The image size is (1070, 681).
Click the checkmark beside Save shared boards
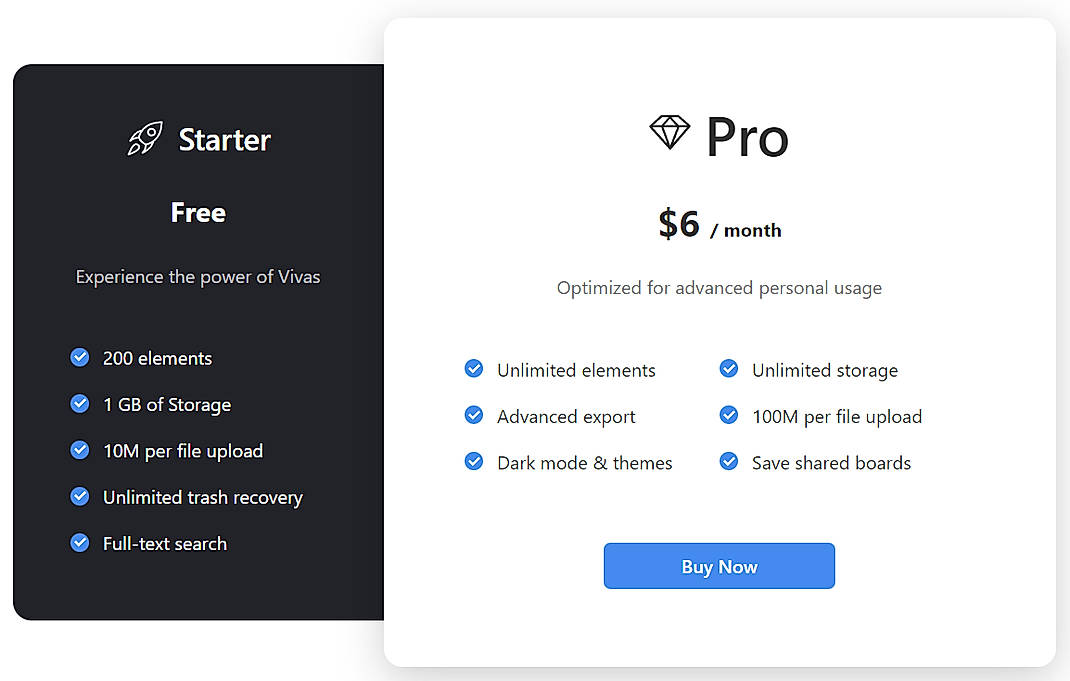728,461
